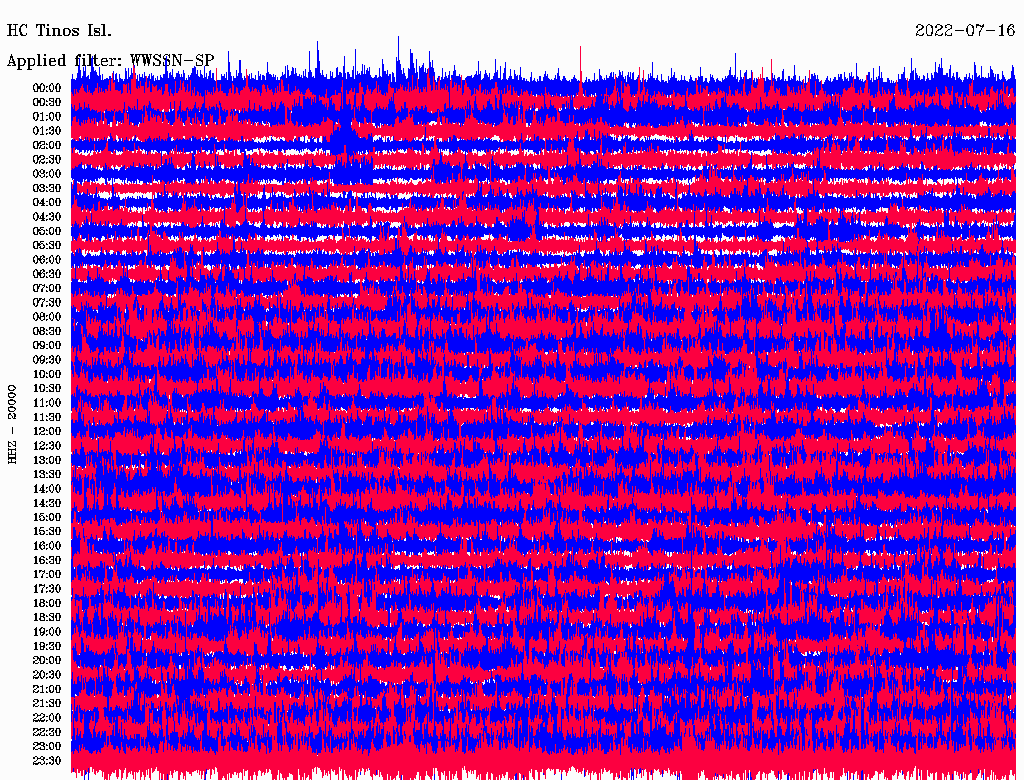Select the 19:30 time label

(x=47, y=646)
